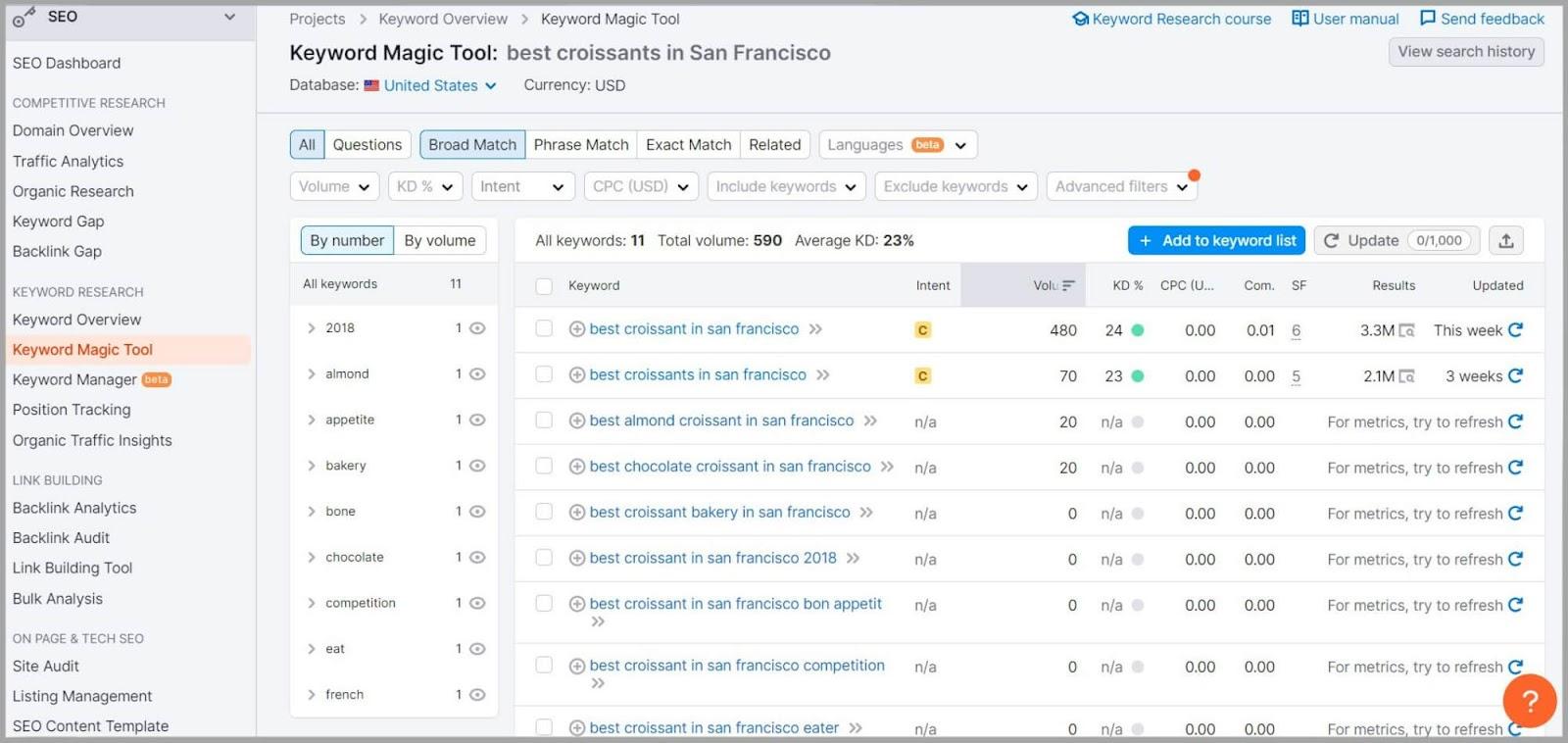Expand the chocolate keyword group
1568x743 pixels.
tap(312, 558)
